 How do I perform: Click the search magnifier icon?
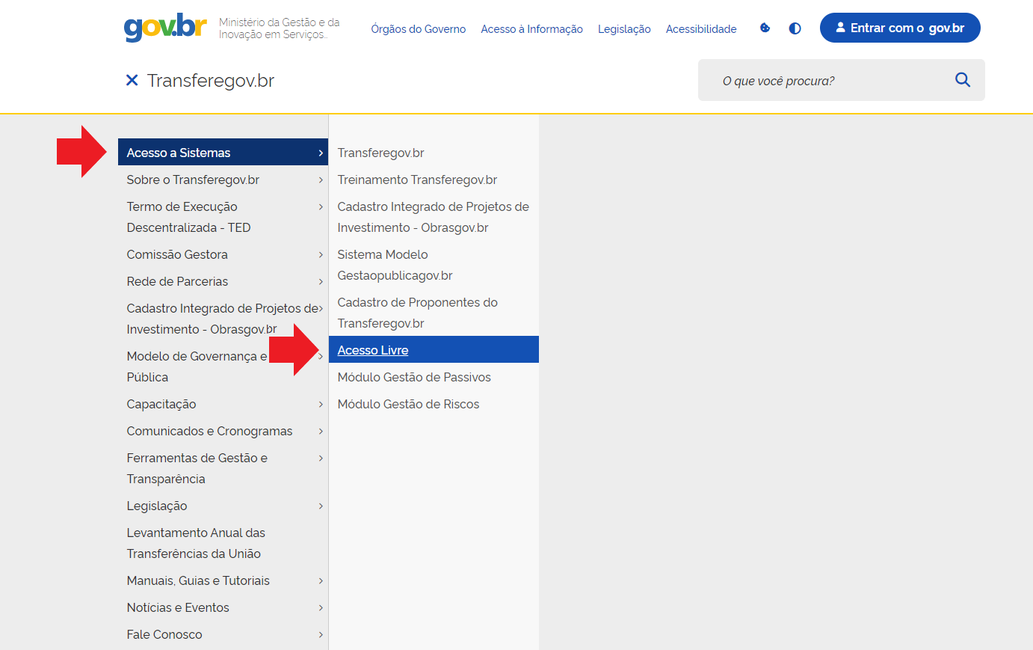(x=962, y=79)
